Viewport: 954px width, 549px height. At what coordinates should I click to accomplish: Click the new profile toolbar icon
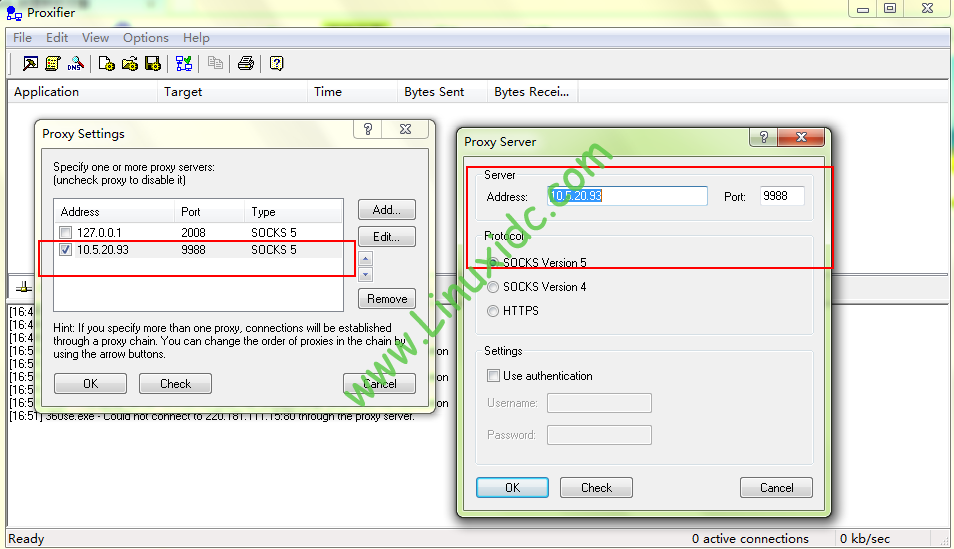(x=107, y=64)
